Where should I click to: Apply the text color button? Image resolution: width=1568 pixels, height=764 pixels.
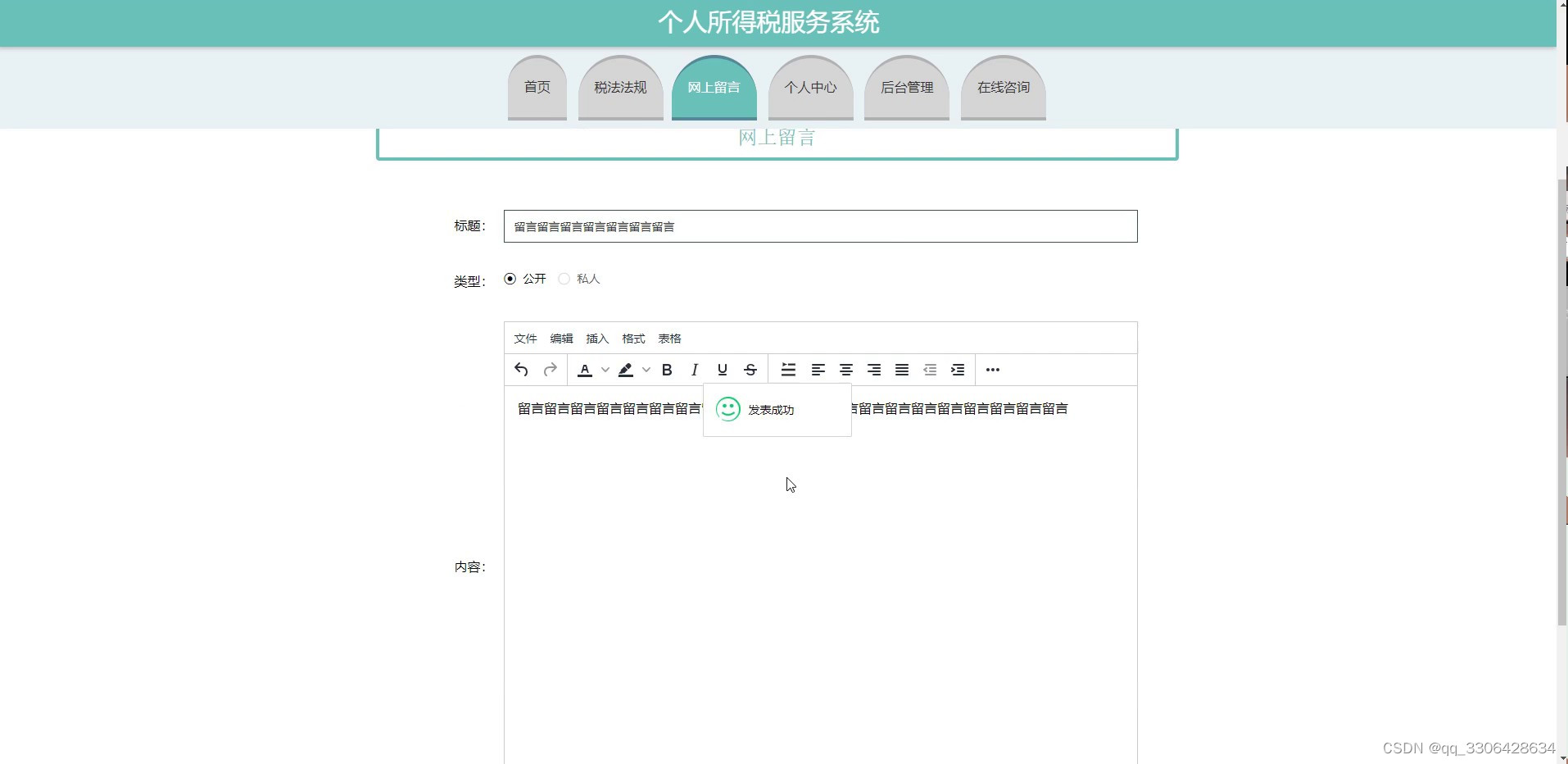point(585,370)
